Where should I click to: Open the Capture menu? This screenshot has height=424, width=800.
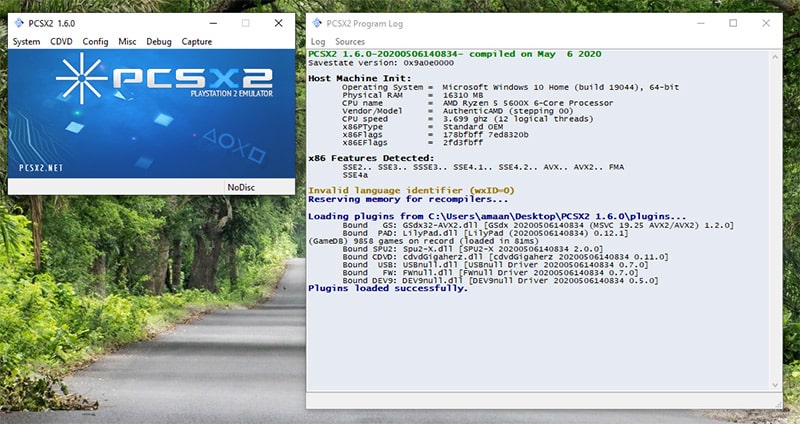click(196, 42)
